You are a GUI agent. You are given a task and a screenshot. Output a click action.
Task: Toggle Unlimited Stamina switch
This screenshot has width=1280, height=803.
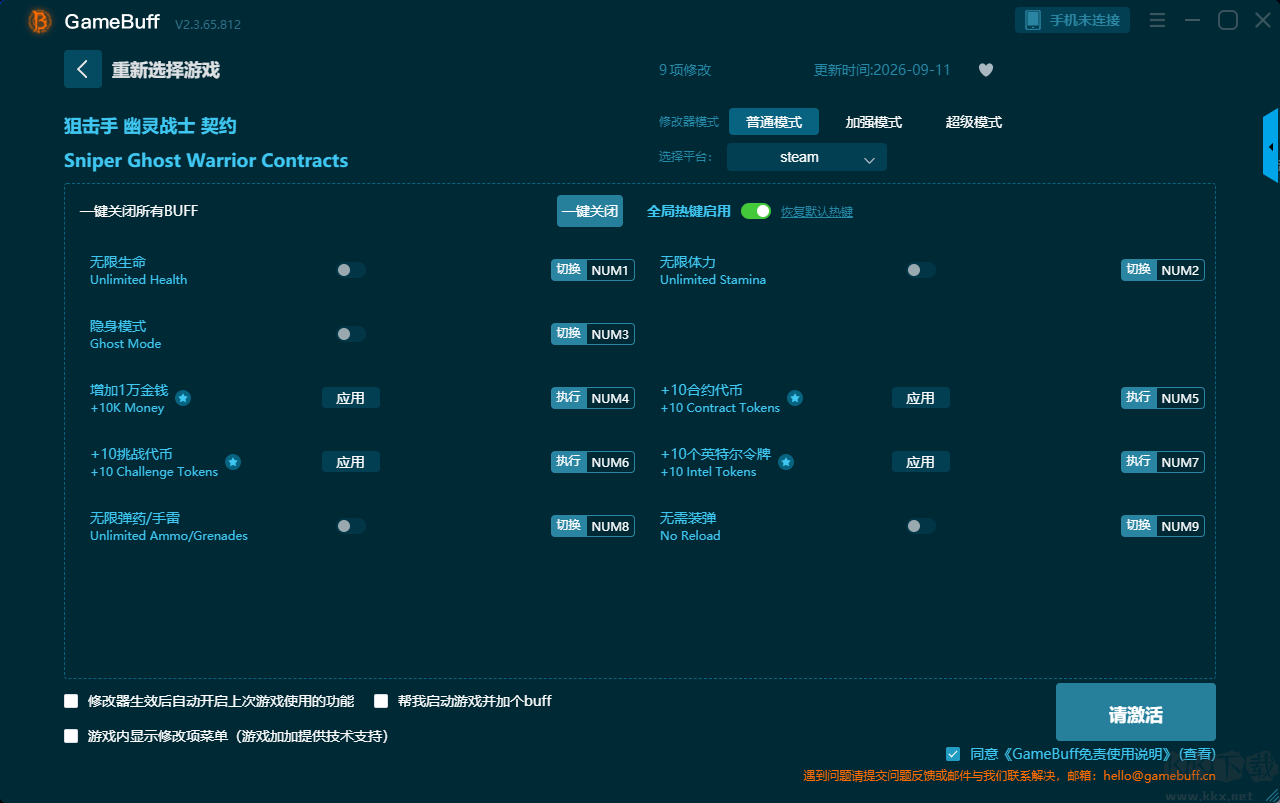(921, 270)
